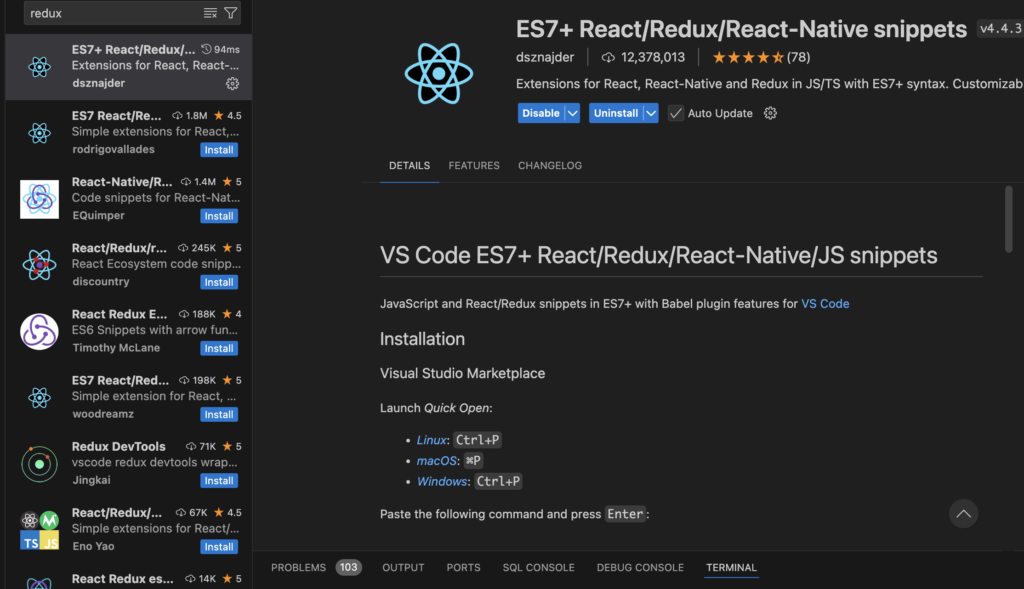Click the details page vertical scrollbar
Viewport: 1024px width, 589px height.
point(1008,218)
